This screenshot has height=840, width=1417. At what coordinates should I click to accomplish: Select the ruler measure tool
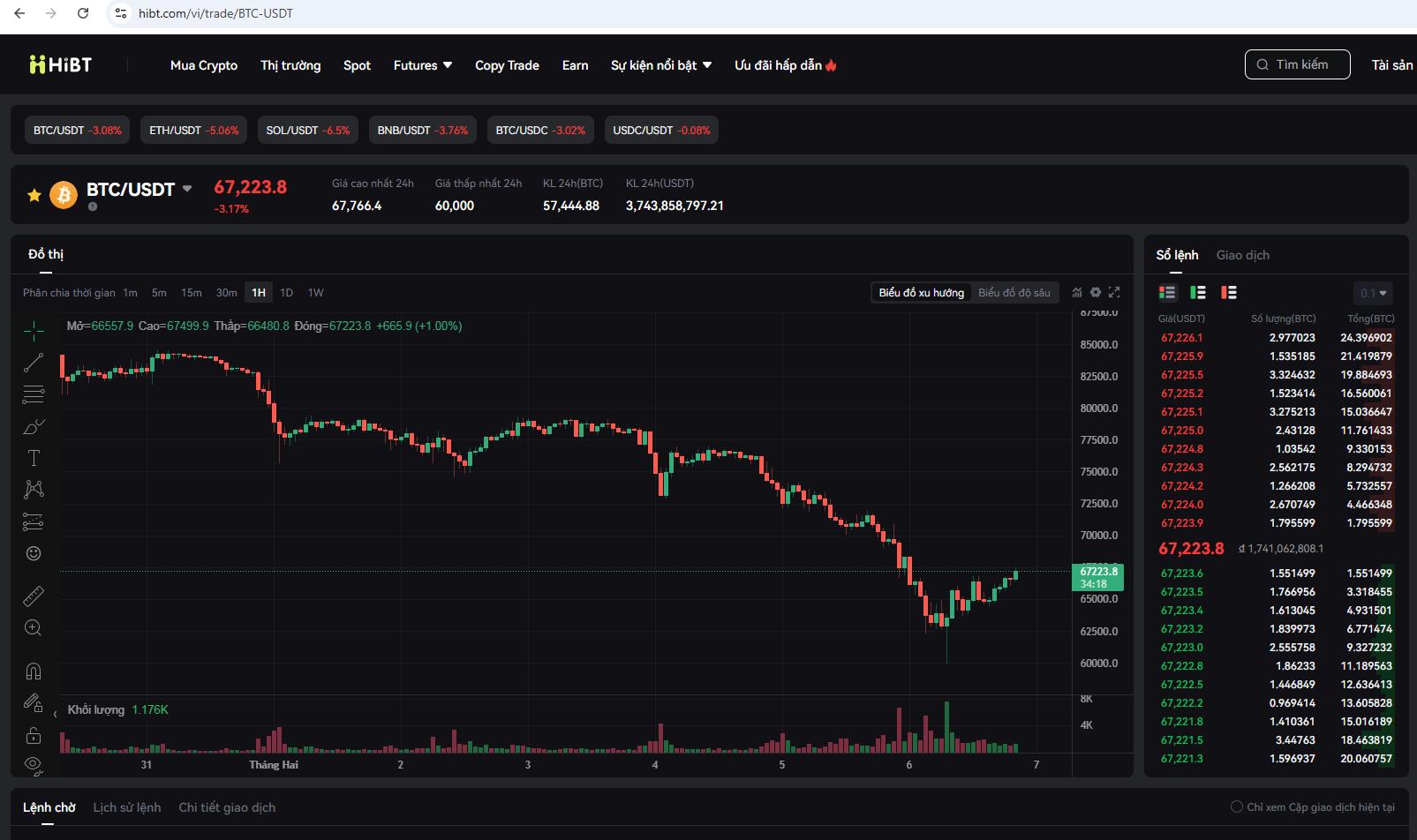[x=34, y=596]
